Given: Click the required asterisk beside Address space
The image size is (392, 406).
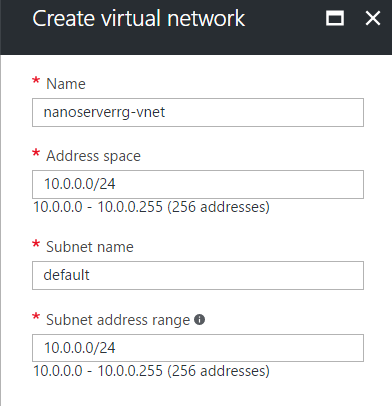Looking at the screenshot, I should [36, 153].
